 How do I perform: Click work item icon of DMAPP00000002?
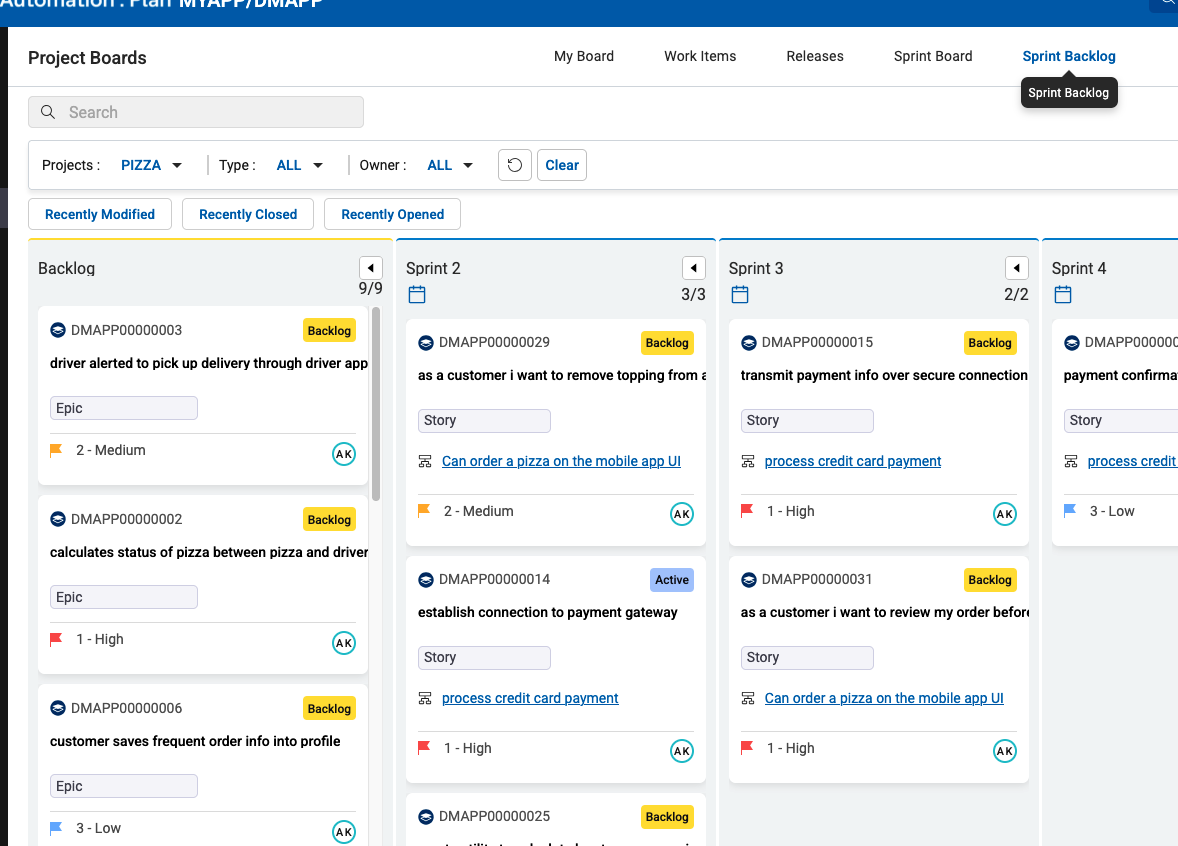coord(58,519)
